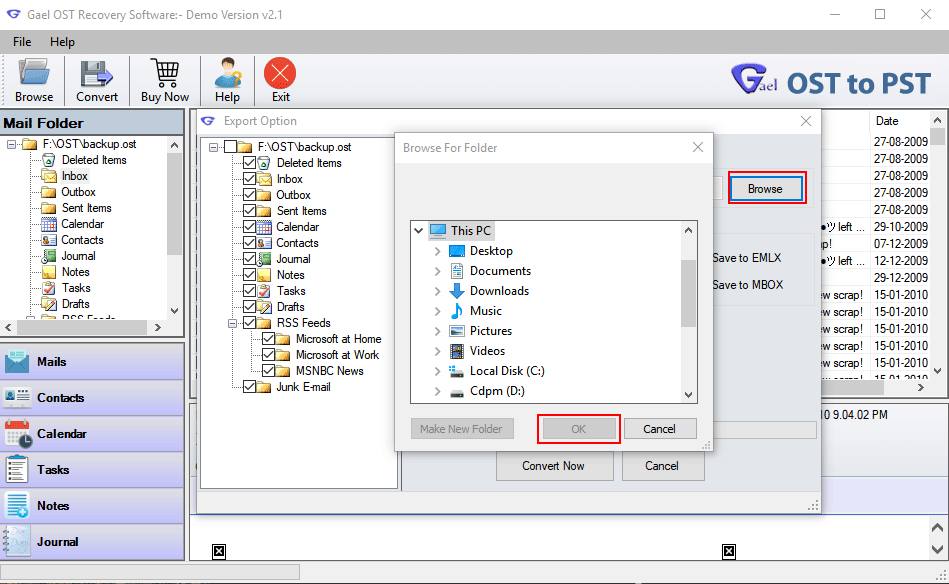Viewport: 949px width, 584px height.
Task: Select Notes in Mail Folder tree
Action: (x=75, y=272)
